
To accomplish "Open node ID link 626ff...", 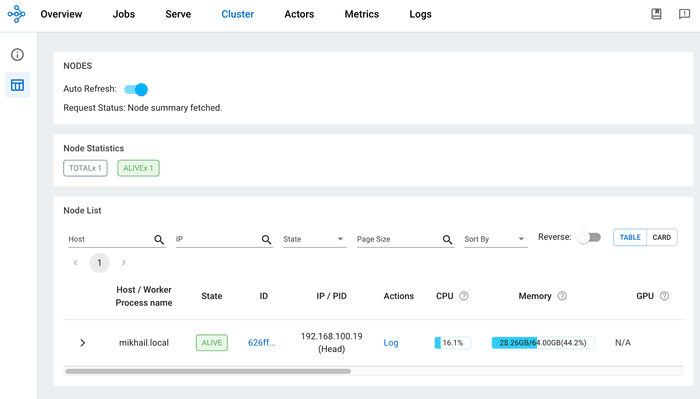I will pos(262,343).
